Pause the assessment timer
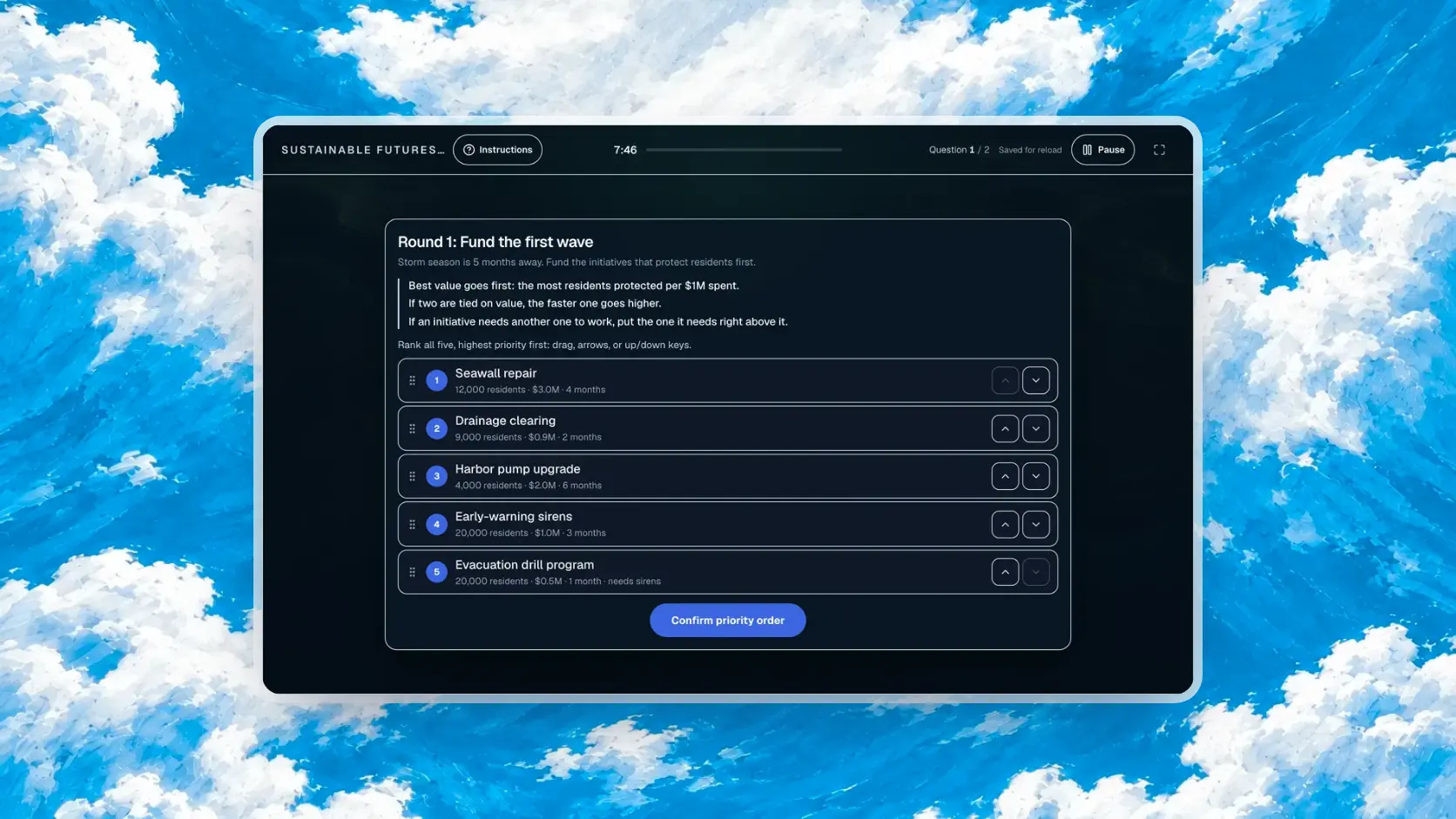This screenshot has width=1456, height=819. pyautogui.click(x=1102, y=150)
